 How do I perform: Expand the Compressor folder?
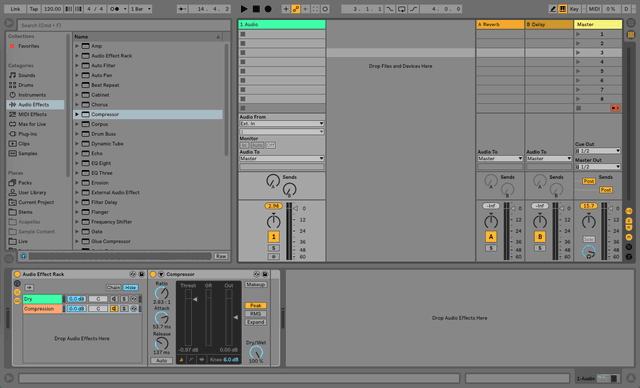tap(77, 114)
